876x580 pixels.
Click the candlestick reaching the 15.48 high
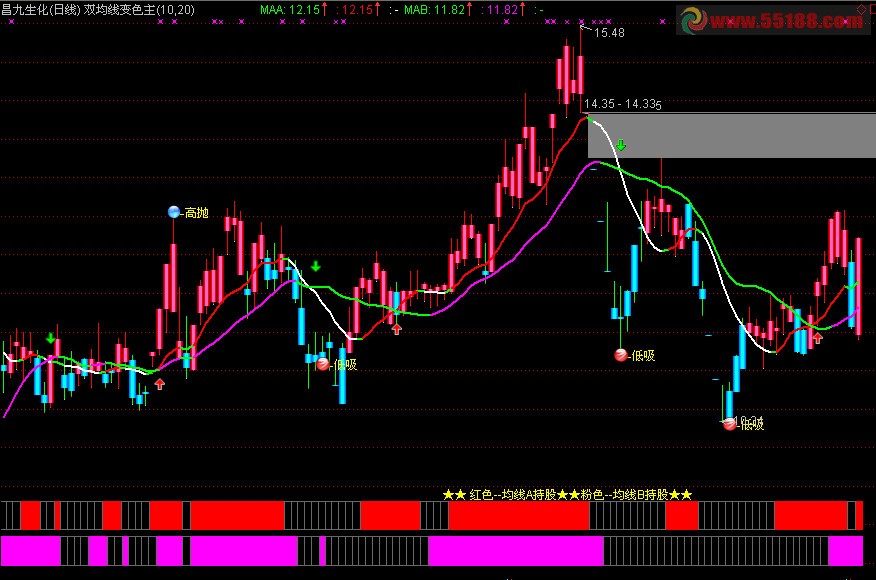tap(581, 67)
